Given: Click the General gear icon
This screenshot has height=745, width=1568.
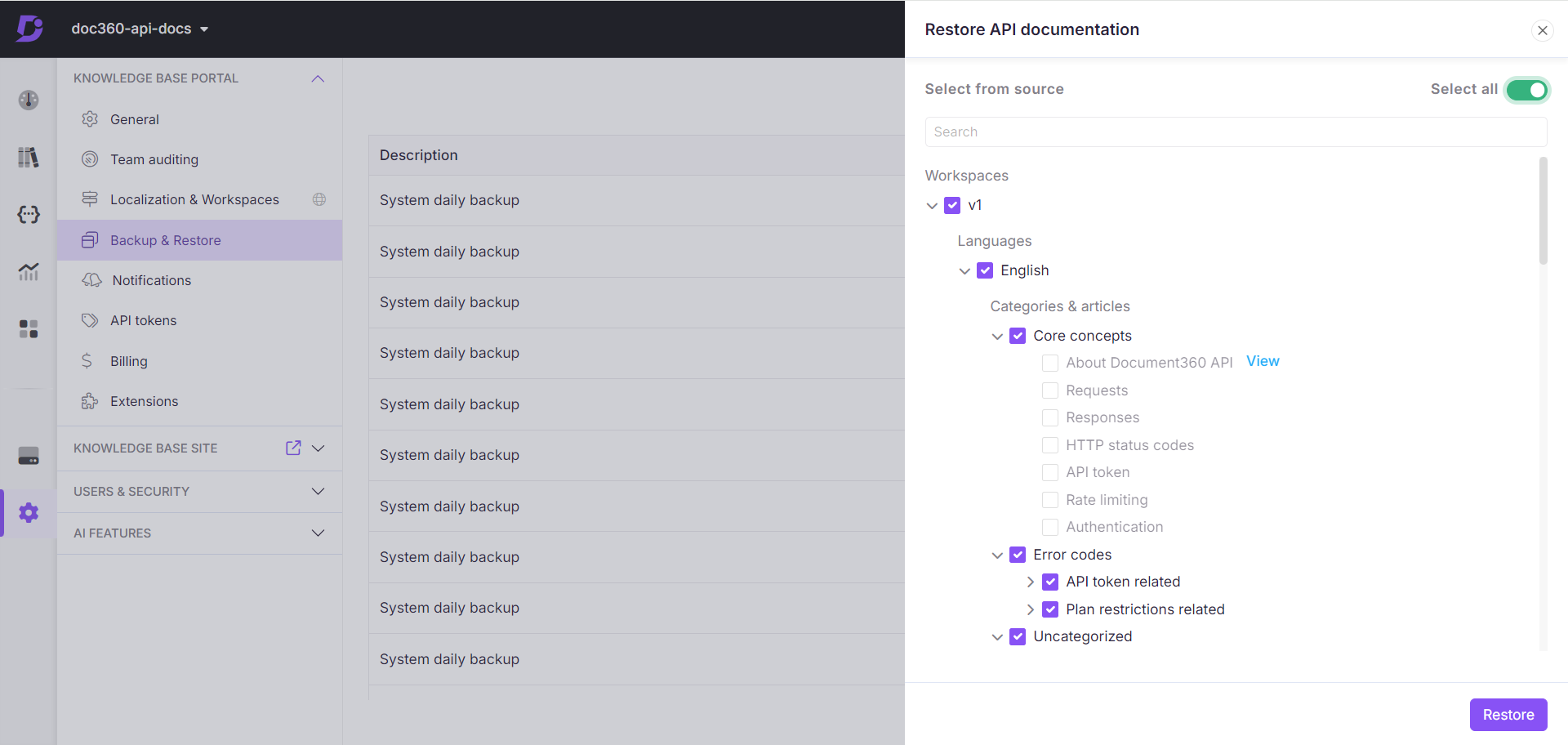Looking at the screenshot, I should click(90, 119).
